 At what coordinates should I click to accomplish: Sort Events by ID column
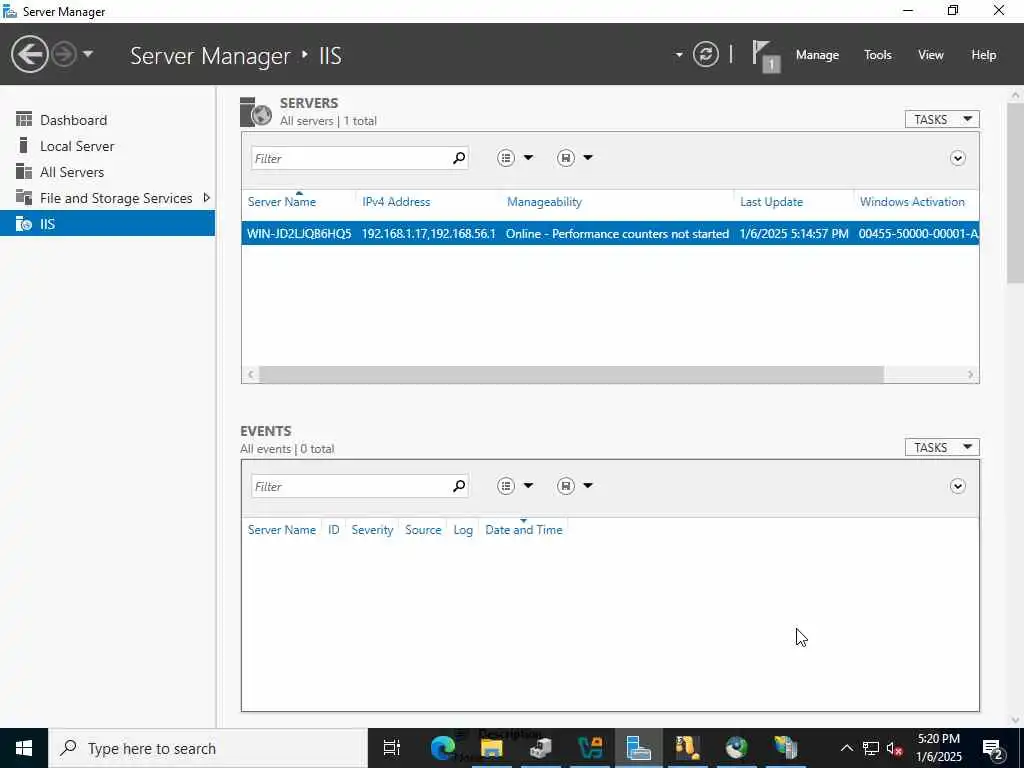pyautogui.click(x=334, y=530)
